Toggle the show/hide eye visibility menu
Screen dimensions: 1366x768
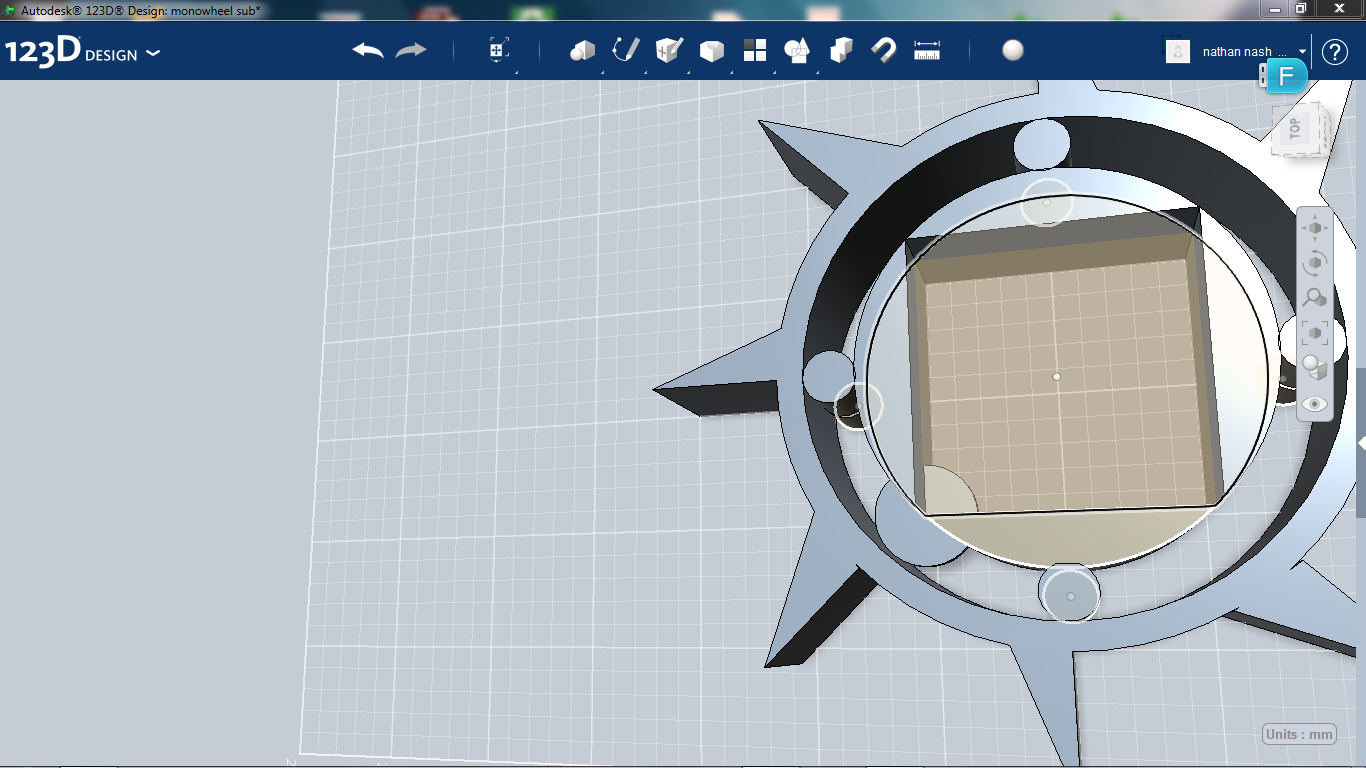1315,404
